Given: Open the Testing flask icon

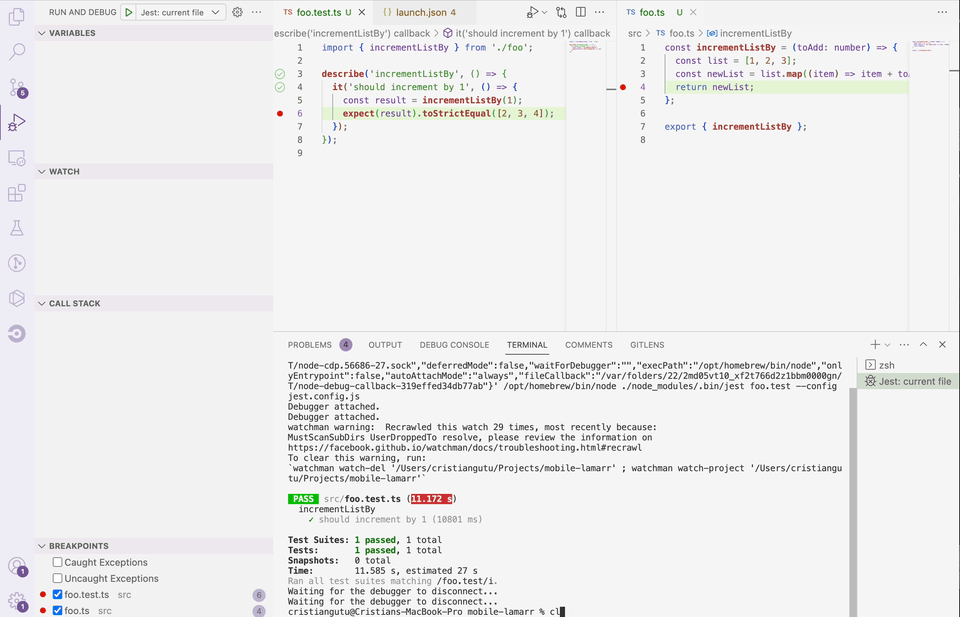Looking at the screenshot, I should [17, 228].
